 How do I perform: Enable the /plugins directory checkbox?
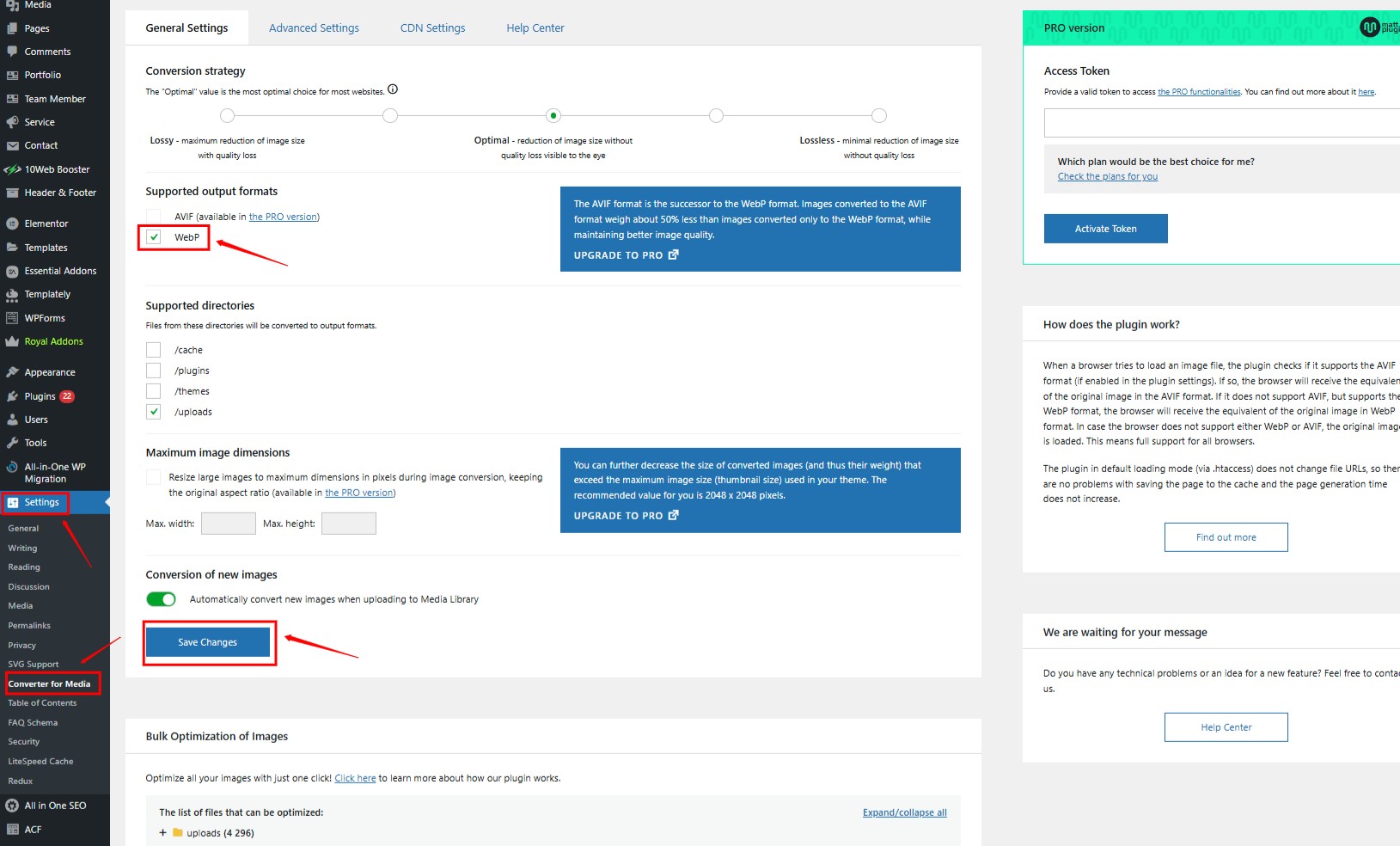pyautogui.click(x=154, y=371)
